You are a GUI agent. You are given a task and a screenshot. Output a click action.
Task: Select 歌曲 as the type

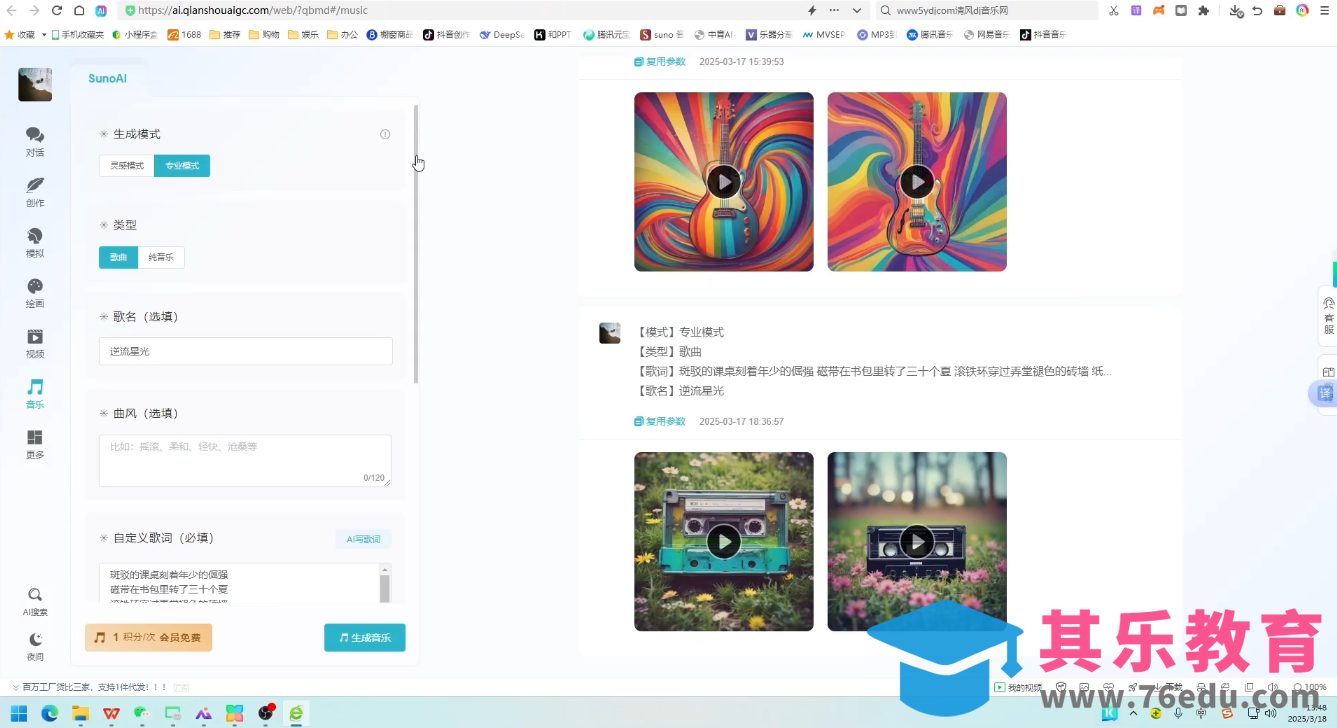[118, 258]
